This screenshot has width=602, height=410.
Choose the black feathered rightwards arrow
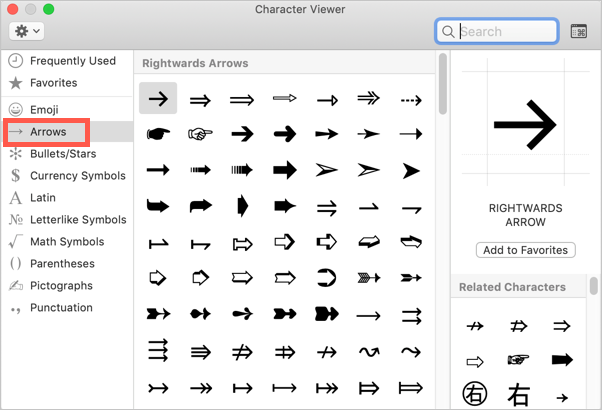click(x=411, y=278)
